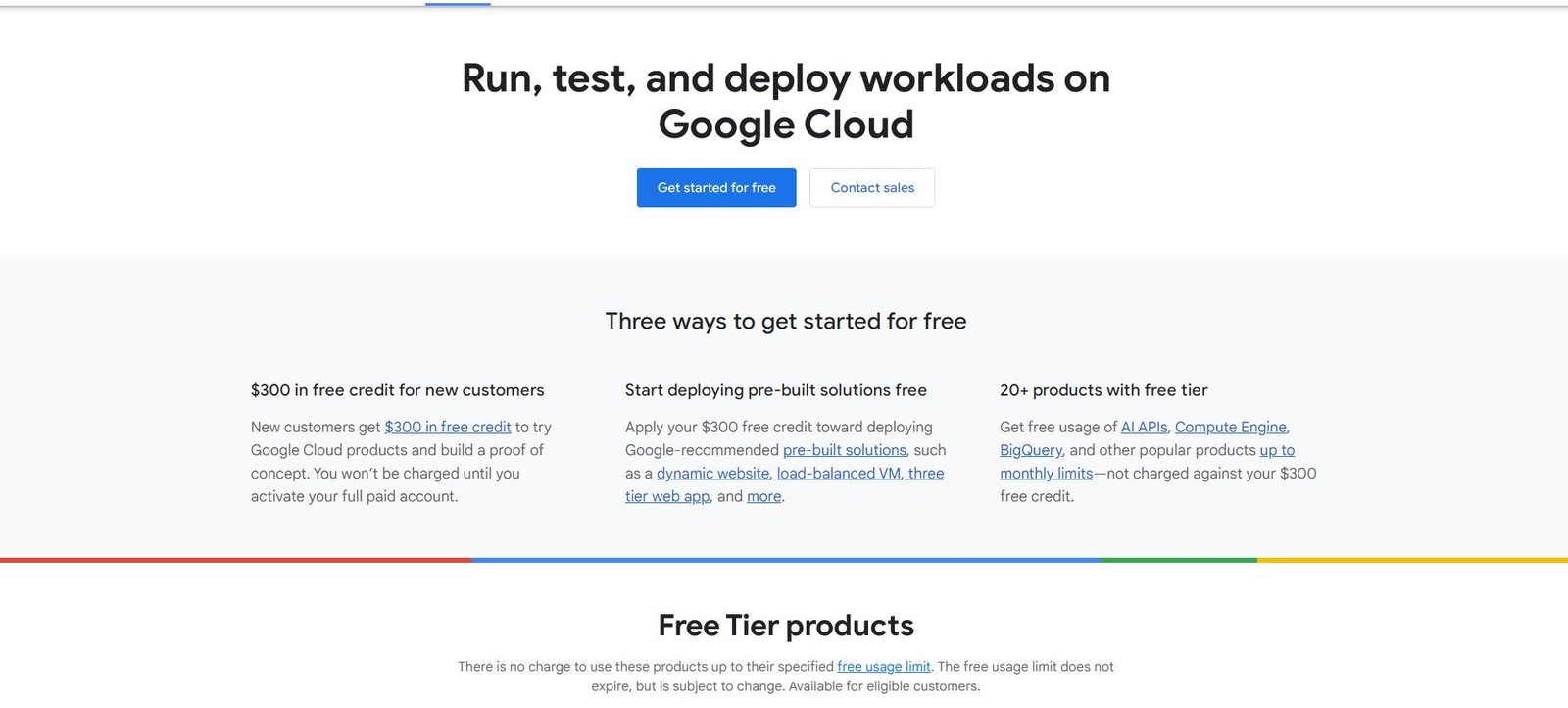Click the '$300 in free credit for new customers' heading
The width and height of the screenshot is (1568, 708).
point(397,390)
